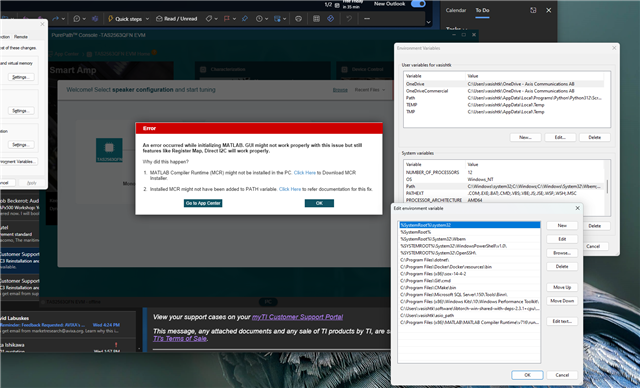The image size is (640, 388).
Task: Switch to the To Do tab
Action: click(x=482, y=10)
